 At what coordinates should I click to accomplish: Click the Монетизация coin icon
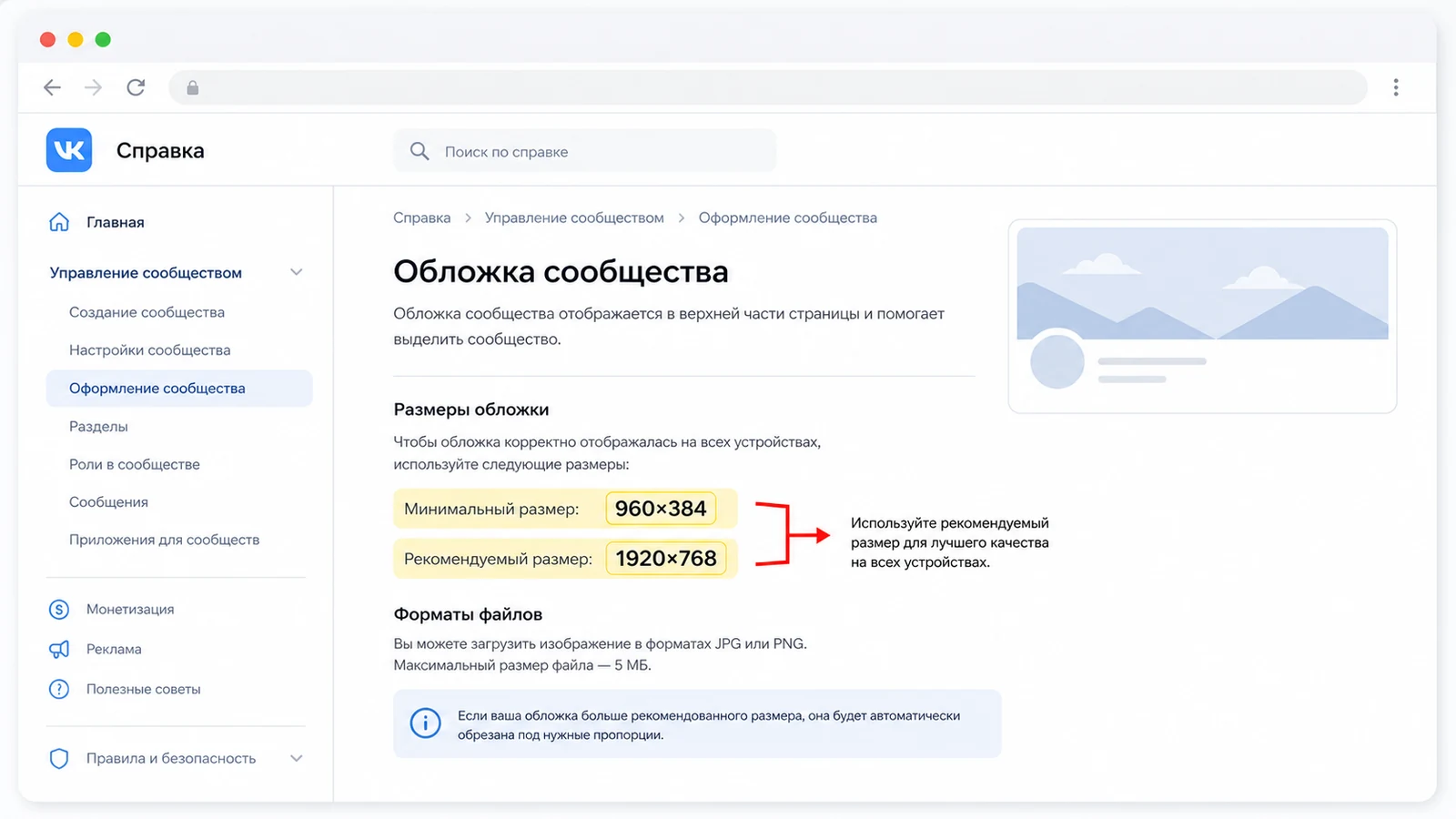point(59,610)
